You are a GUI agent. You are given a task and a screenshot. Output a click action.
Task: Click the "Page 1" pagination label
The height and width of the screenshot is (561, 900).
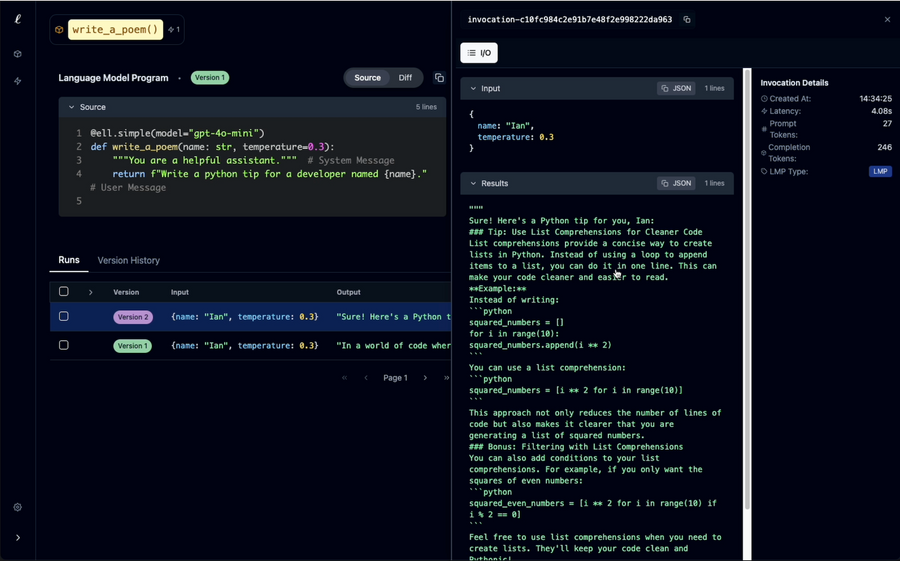[395, 378]
